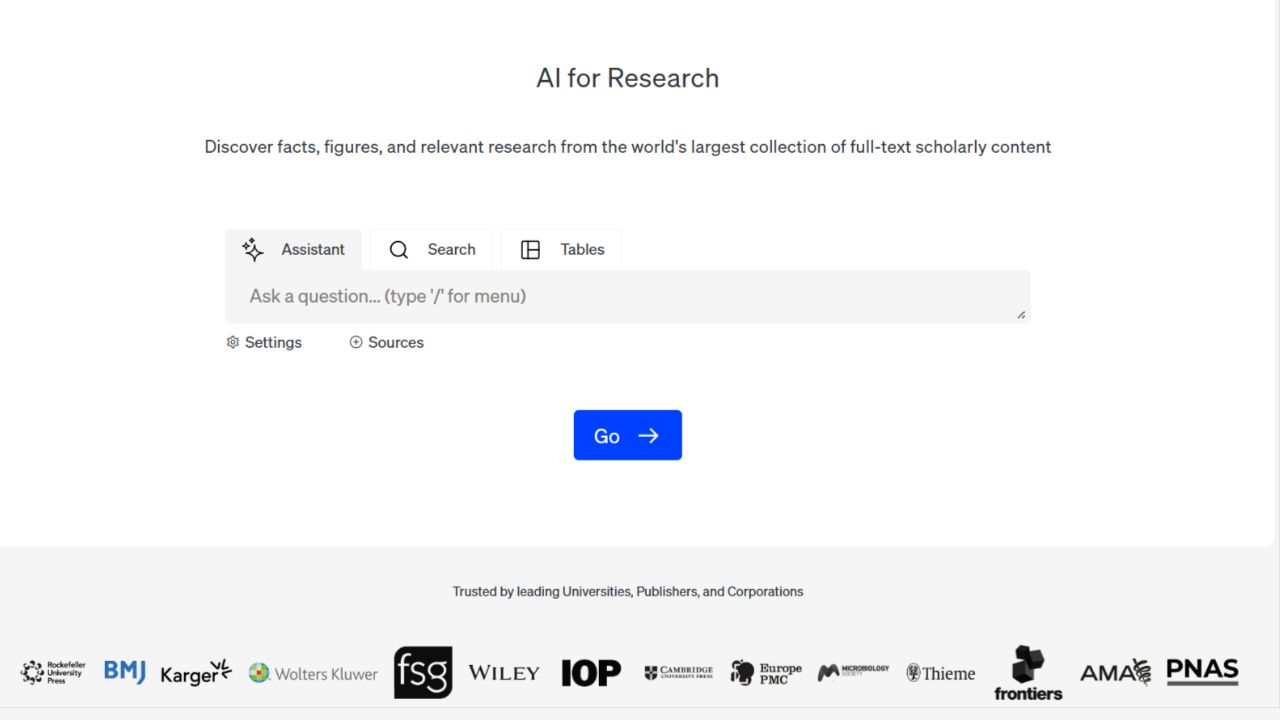The height and width of the screenshot is (720, 1280).
Task: Click the text area resize handle
Action: (1021, 314)
